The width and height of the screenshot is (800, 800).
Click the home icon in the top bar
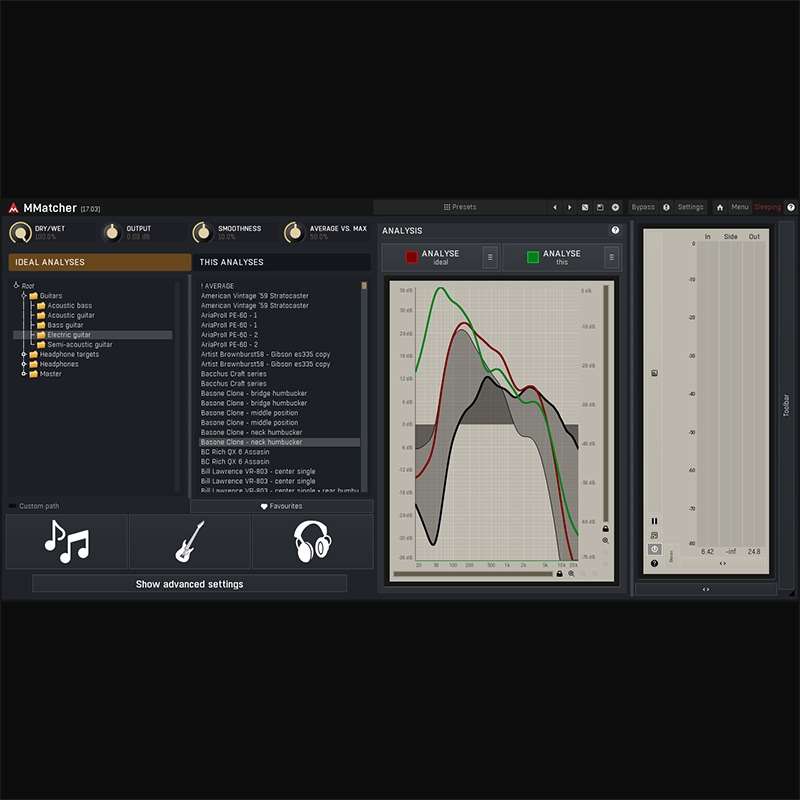coord(720,207)
